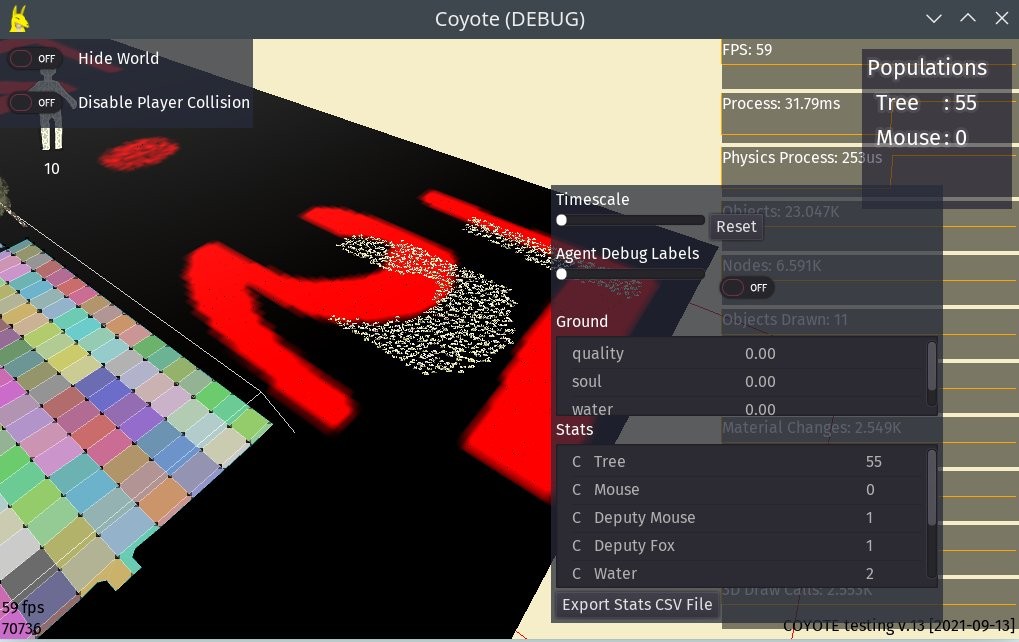Select the Deputy Fox stats row
This screenshot has height=642, width=1019.
coord(743,545)
